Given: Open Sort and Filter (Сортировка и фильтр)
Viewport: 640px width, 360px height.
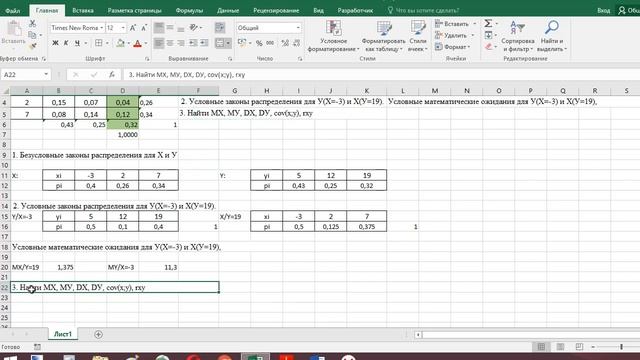Looking at the screenshot, I should point(518,36).
